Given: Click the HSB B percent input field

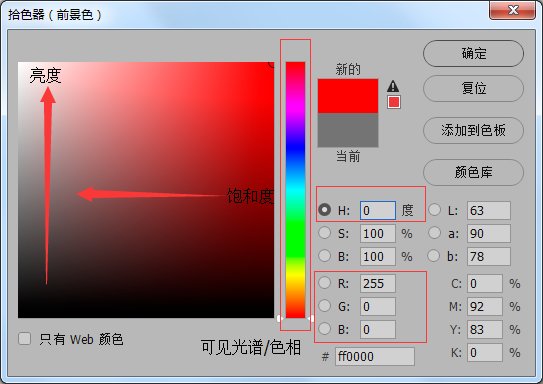Looking at the screenshot, I should pos(378,257).
